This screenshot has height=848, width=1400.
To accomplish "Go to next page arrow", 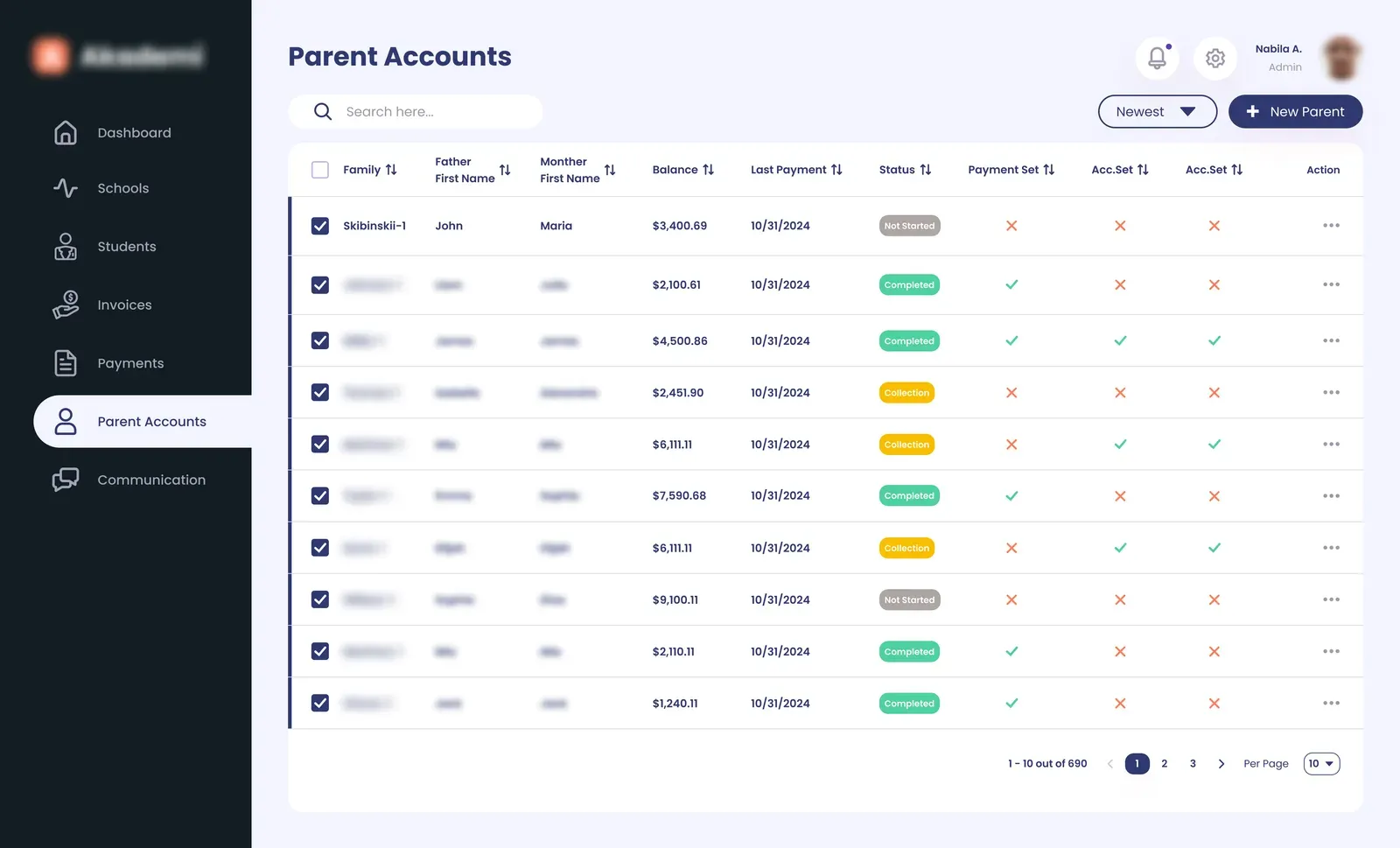I will [1221, 764].
